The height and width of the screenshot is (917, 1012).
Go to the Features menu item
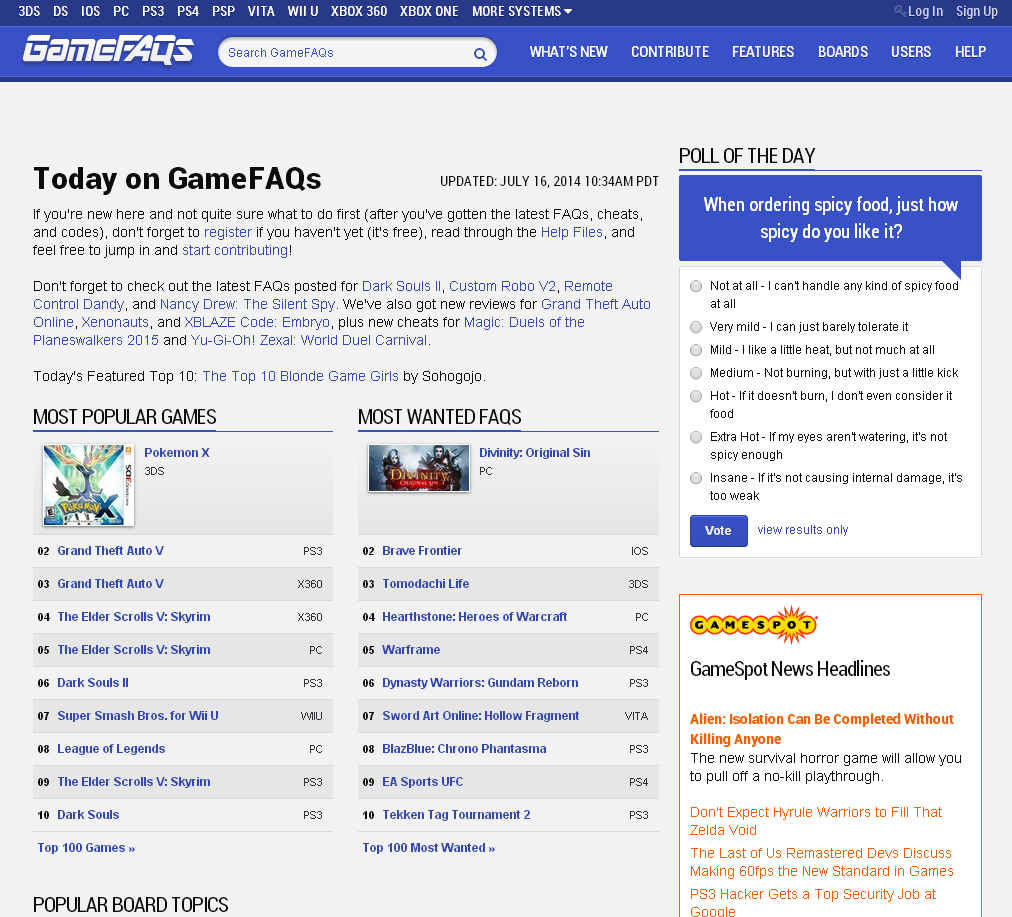(762, 52)
